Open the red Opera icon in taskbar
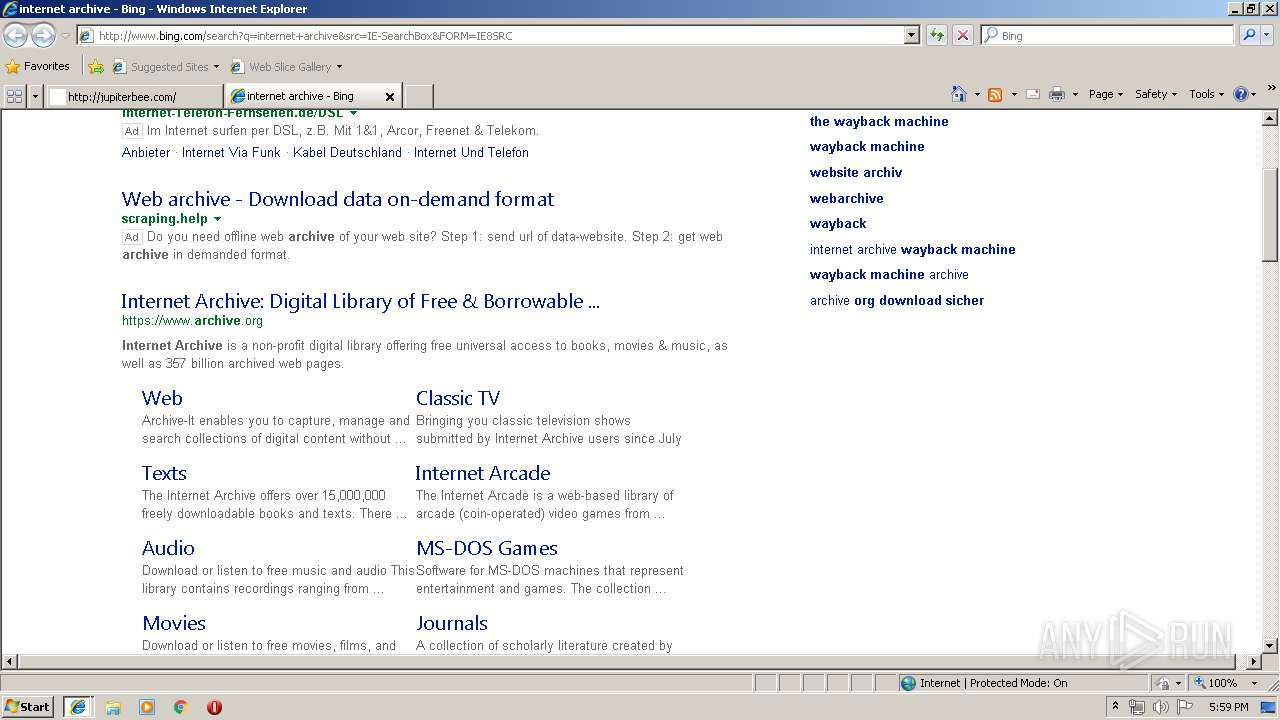Screen dimensions: 1280x720 (x=214, y=707)
